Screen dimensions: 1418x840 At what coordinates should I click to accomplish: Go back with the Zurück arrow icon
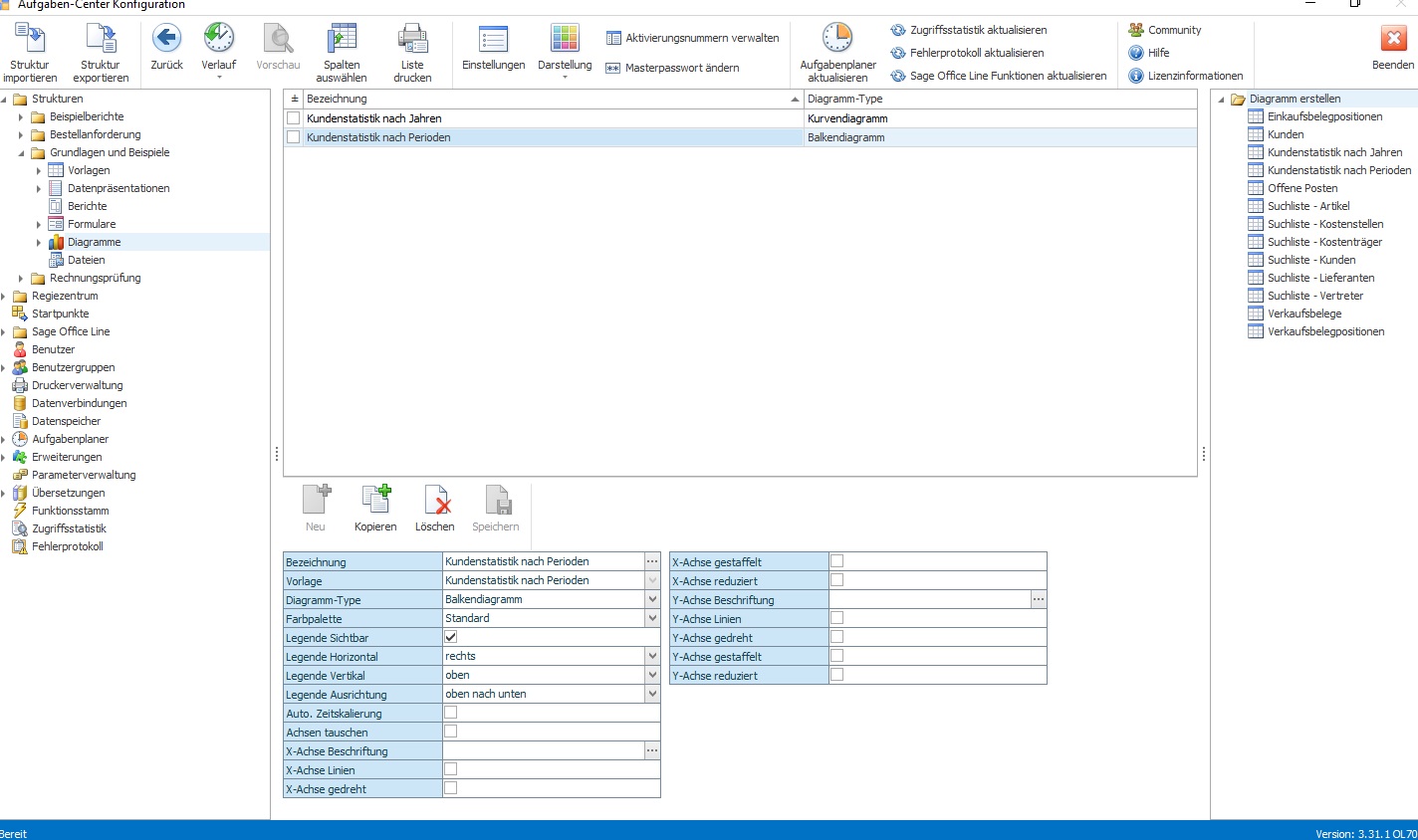click(166, 39)
